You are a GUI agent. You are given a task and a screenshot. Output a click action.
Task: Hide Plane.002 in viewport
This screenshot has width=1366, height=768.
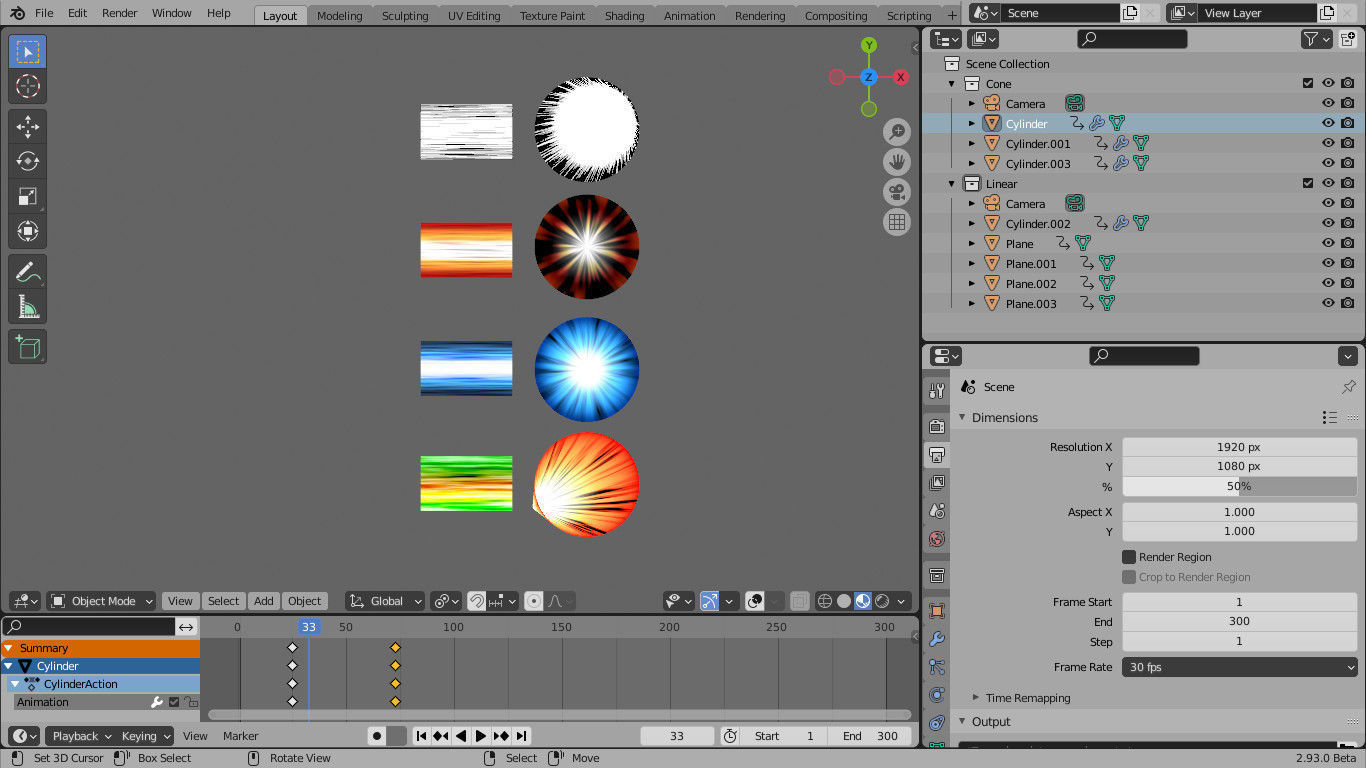coord(1328,283)
